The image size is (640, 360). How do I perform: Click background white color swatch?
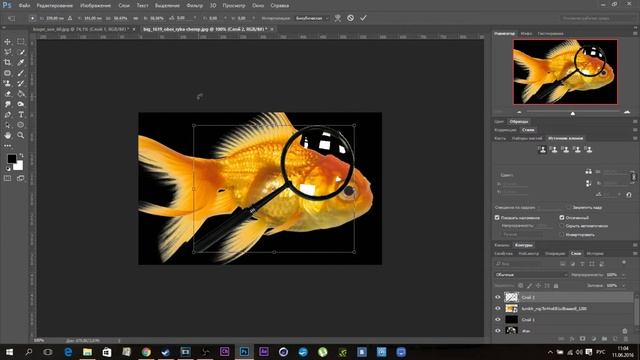coord(18,165)
